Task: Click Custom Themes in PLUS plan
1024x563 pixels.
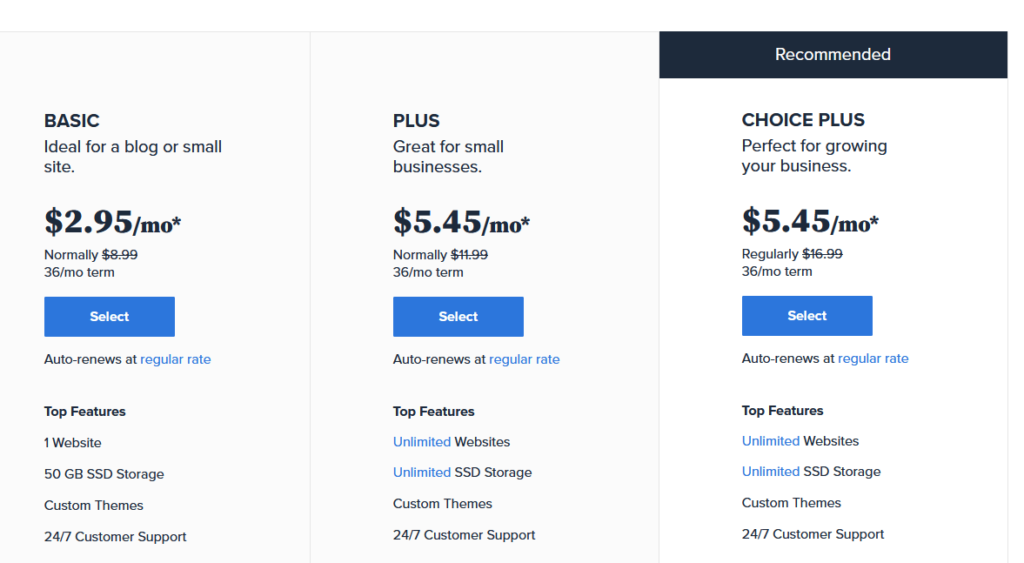Action: click(442, 504)
